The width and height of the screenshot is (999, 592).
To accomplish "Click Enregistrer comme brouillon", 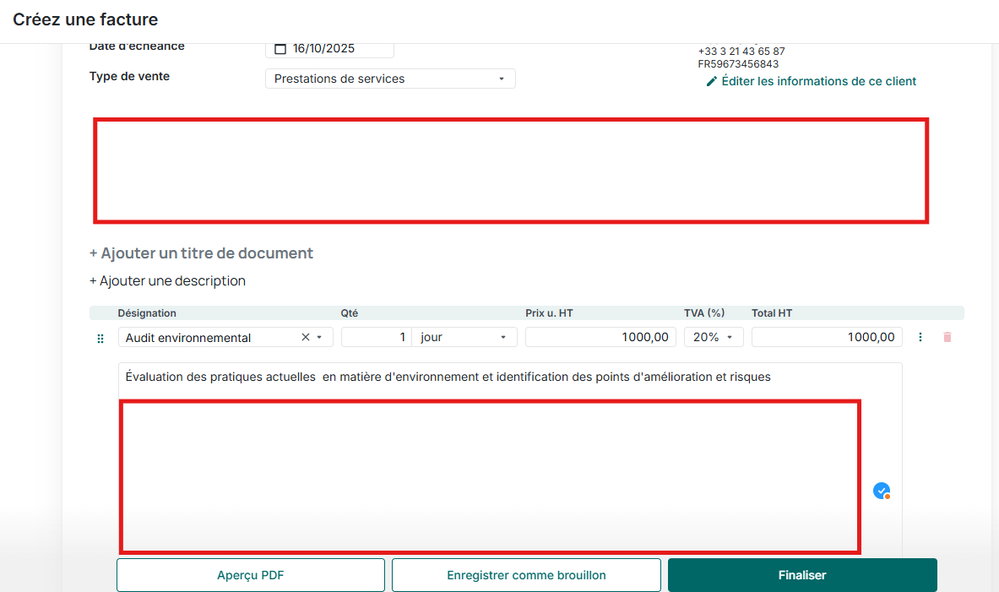I will (x=526, y=575).
